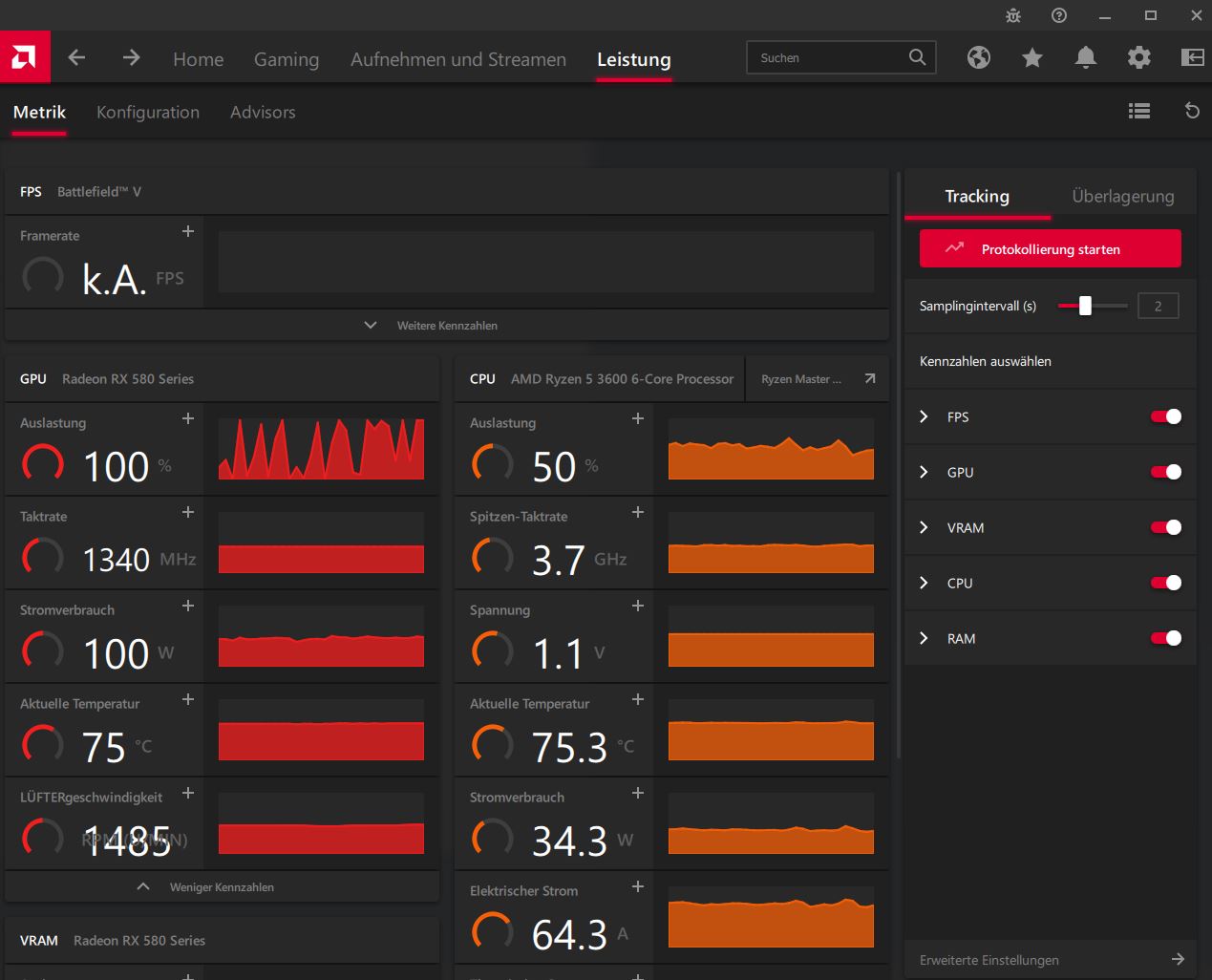Switch to list view icon
This screenshot has width=1212, height=980.
(x=1139, y=111)
